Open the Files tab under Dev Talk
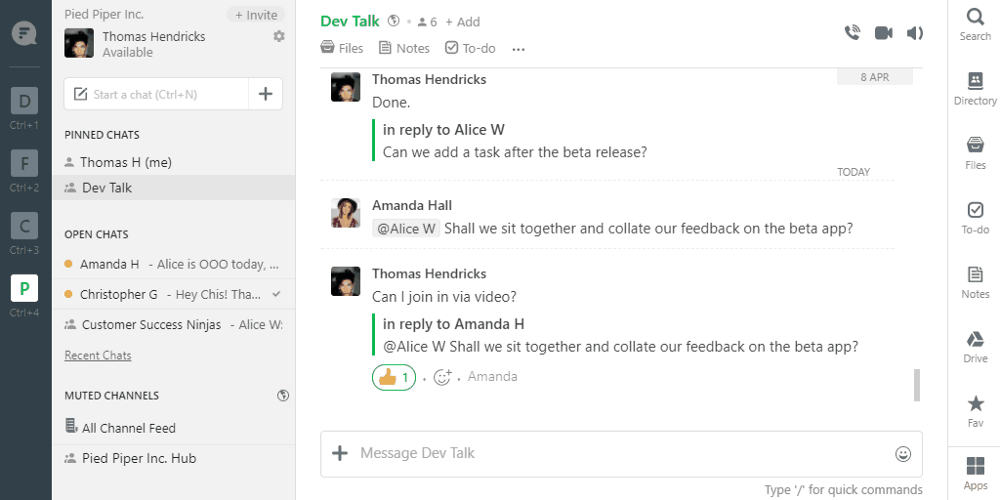The height and width of the screenshot is (500, 1000). point(342,48)
